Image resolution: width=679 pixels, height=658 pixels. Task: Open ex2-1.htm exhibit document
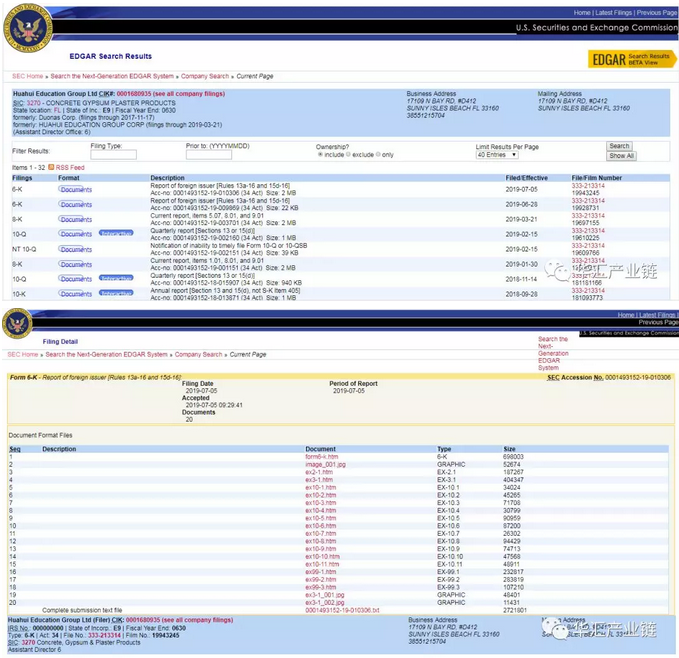coord(319,472)
